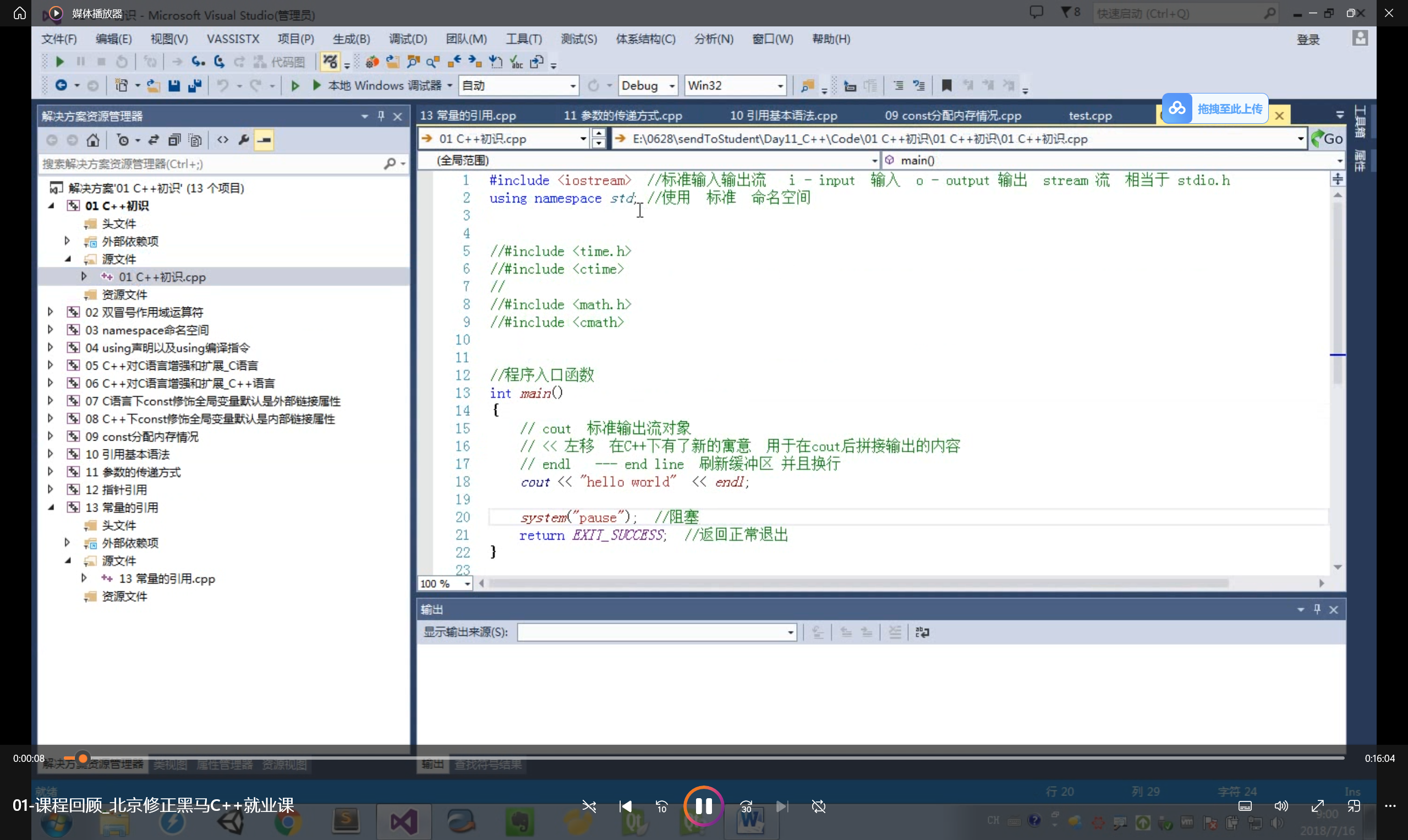Click the undo arrow in toolbar
Screen dimensions: 1408x840
(223, 85)
